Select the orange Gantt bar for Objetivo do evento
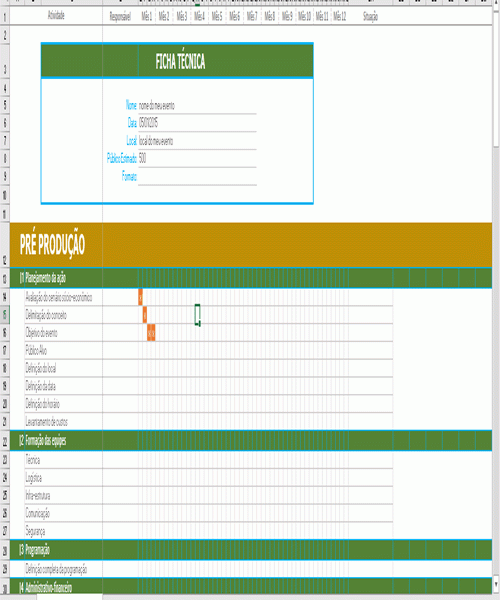This screenshot has width=500, height=600. [151, 333]
